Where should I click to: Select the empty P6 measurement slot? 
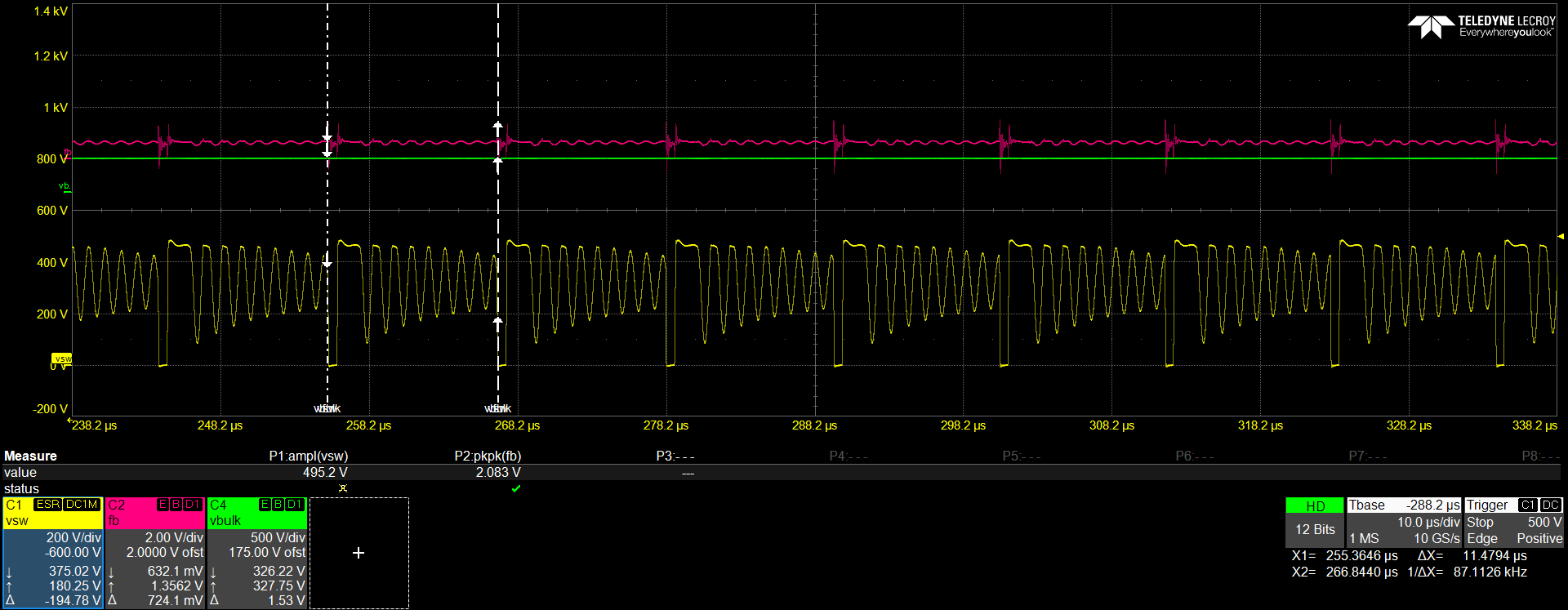point(1195,456)
